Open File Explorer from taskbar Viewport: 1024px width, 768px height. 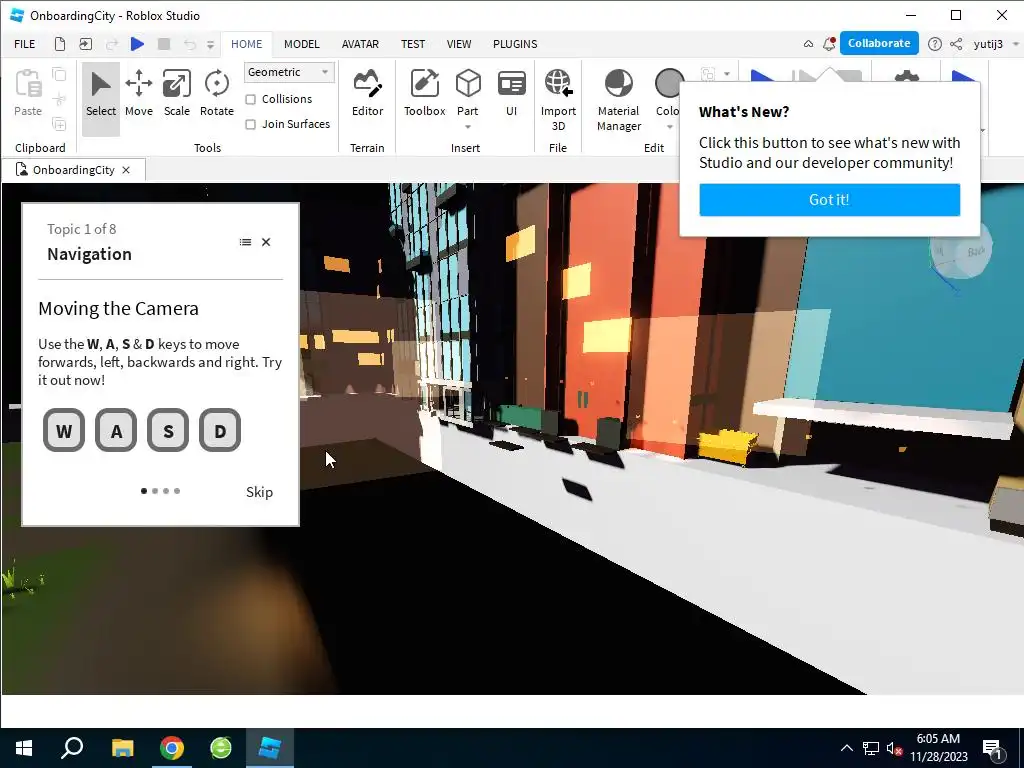coord(122,748)
